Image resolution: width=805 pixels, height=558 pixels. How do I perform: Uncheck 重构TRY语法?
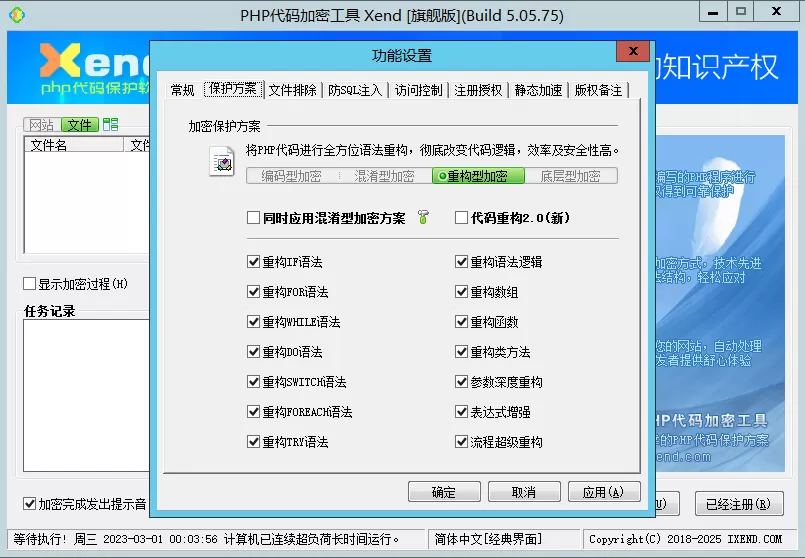point(253,441)
